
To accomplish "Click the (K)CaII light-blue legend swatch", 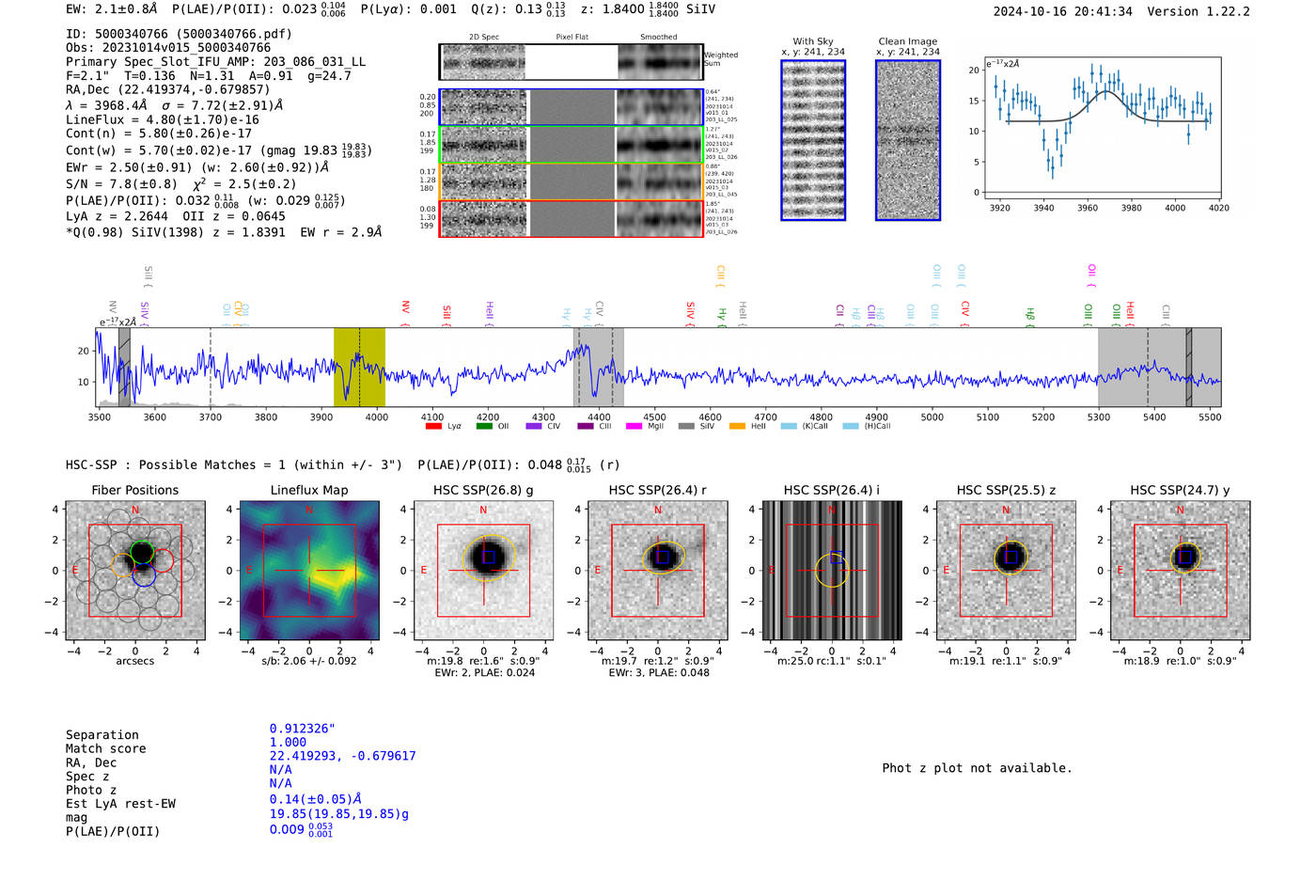I will tap(789, 426).
